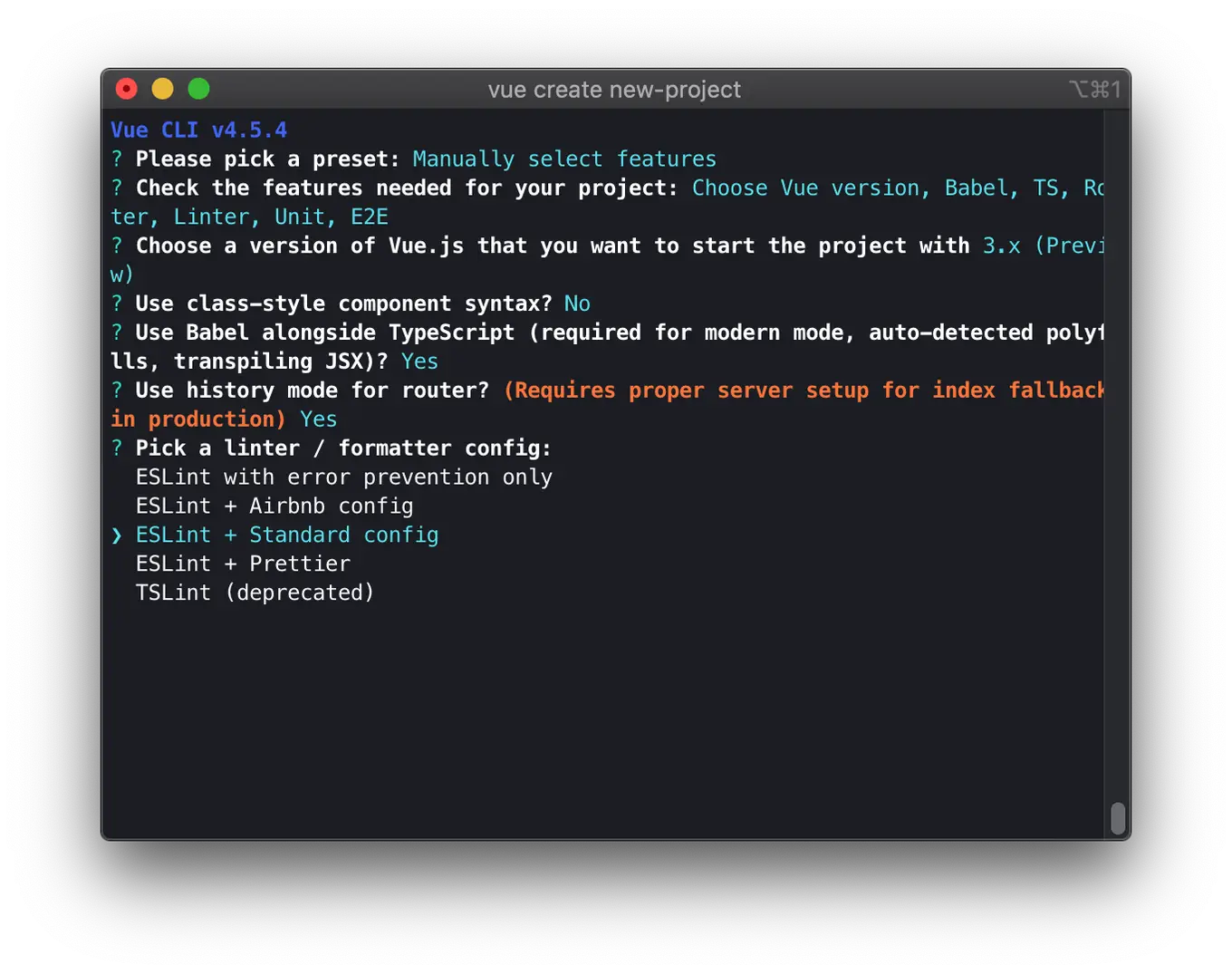Click the question icon next to "Check the features needed"
Viewport: 1232px width, 974px height.
[116, 188]
